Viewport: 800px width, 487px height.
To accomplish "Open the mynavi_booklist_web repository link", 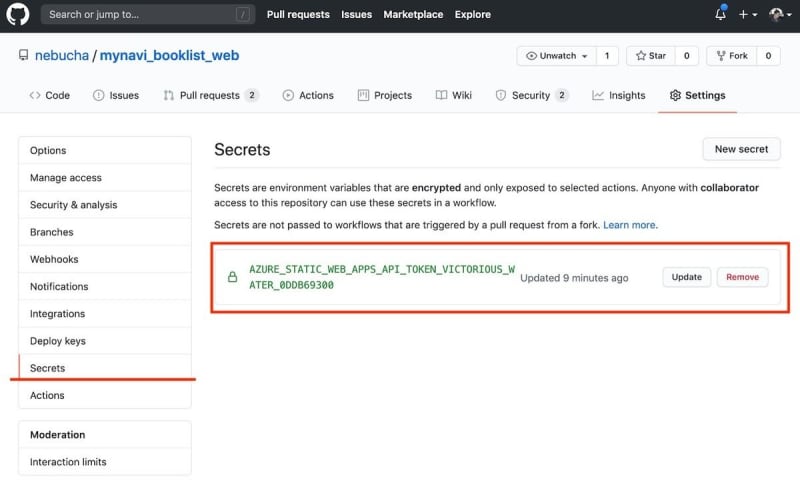I will click(x=169, y=55).
